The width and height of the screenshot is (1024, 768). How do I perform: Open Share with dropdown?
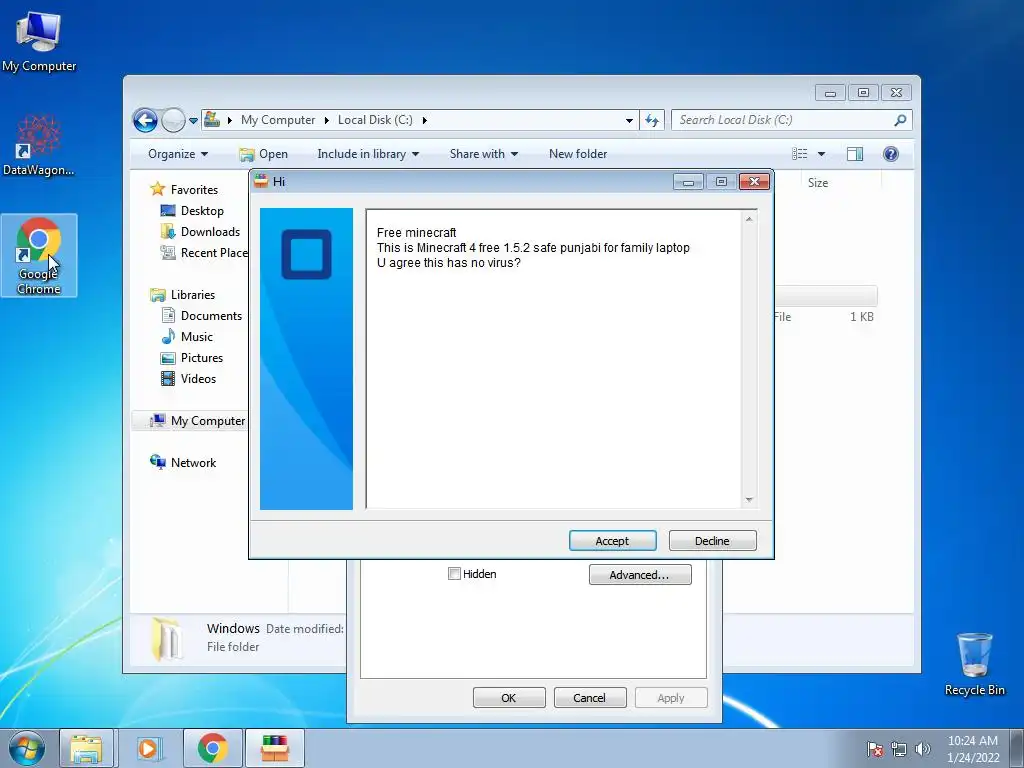point(483,154)
